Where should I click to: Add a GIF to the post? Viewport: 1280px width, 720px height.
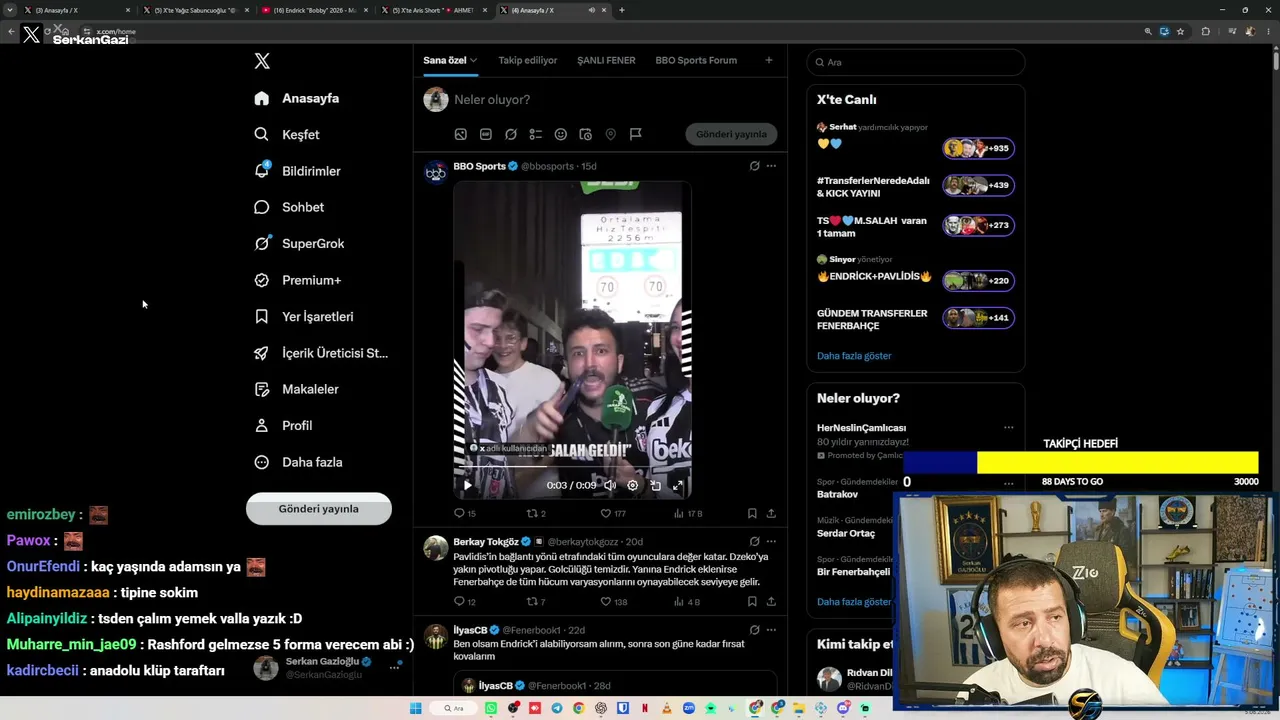(x=485, y=134)
